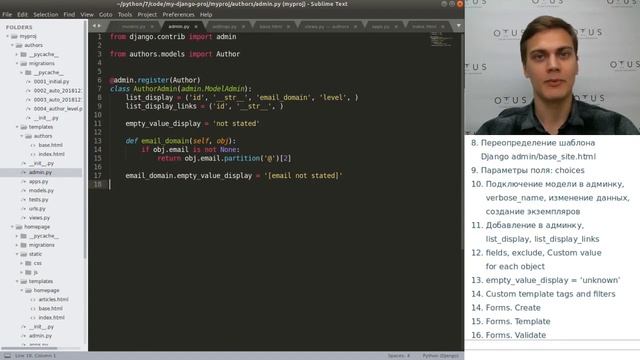Open the Selection menu
Image resolution: width=640 pixels, height=360 pixels.
click(x=46, y=14)
